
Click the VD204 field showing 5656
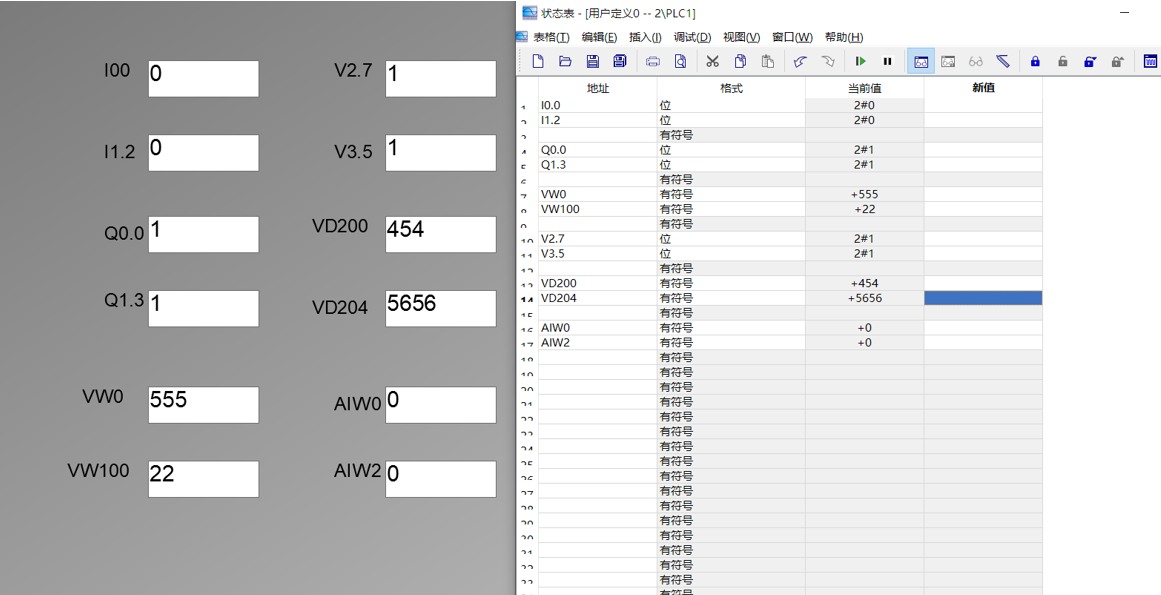click(441, 308)
